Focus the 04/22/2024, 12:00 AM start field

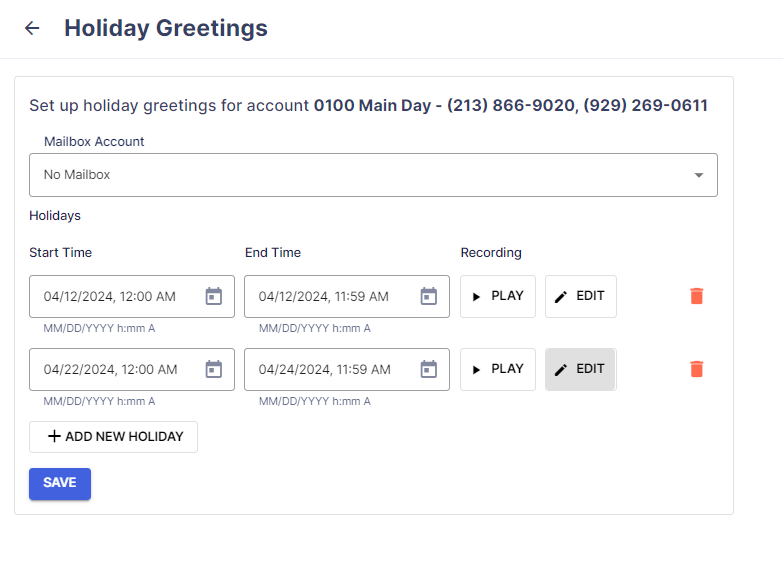click(x=132, y=369)
